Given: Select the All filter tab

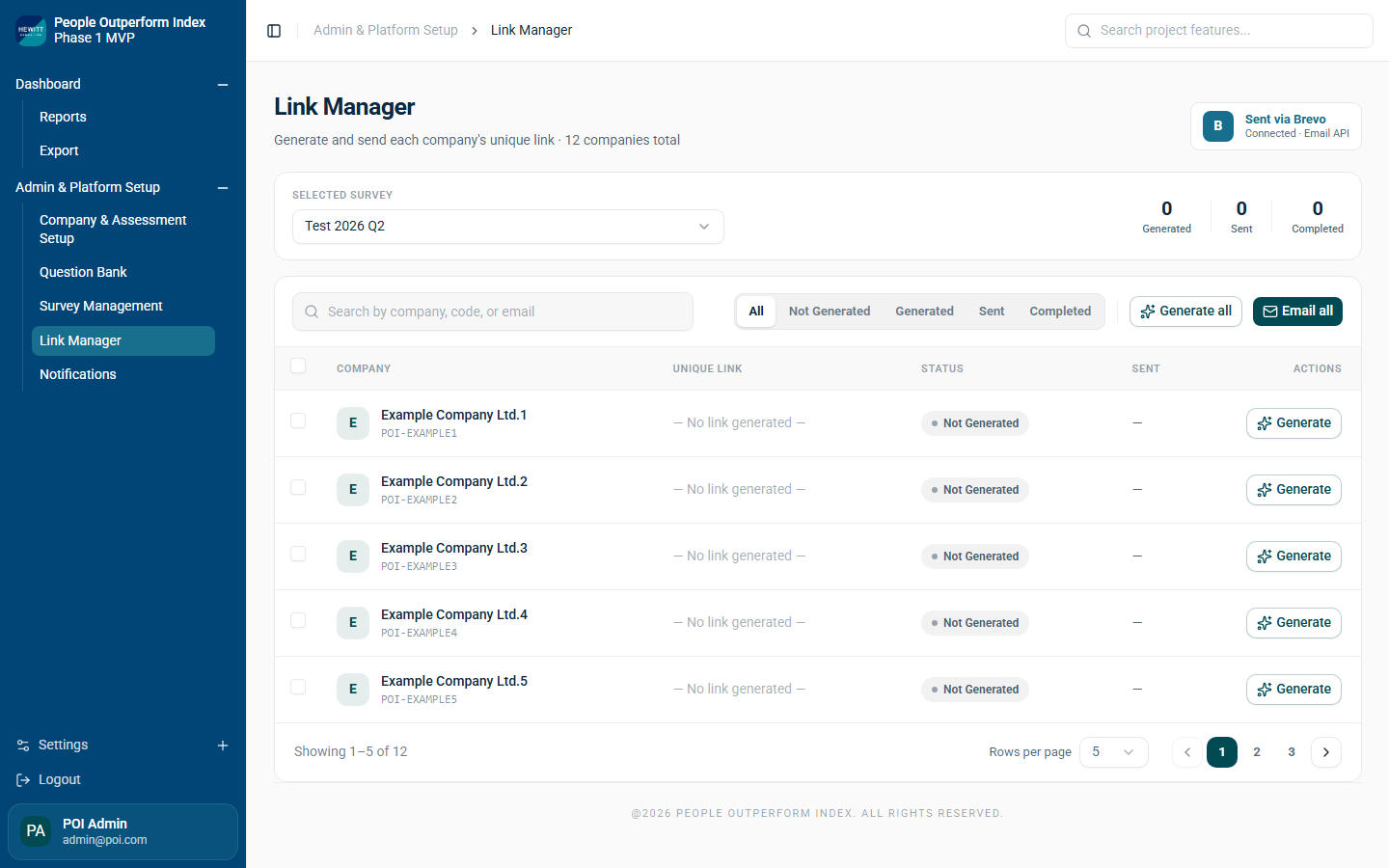Looking at the screenshot, I should (x=756, y=312).
